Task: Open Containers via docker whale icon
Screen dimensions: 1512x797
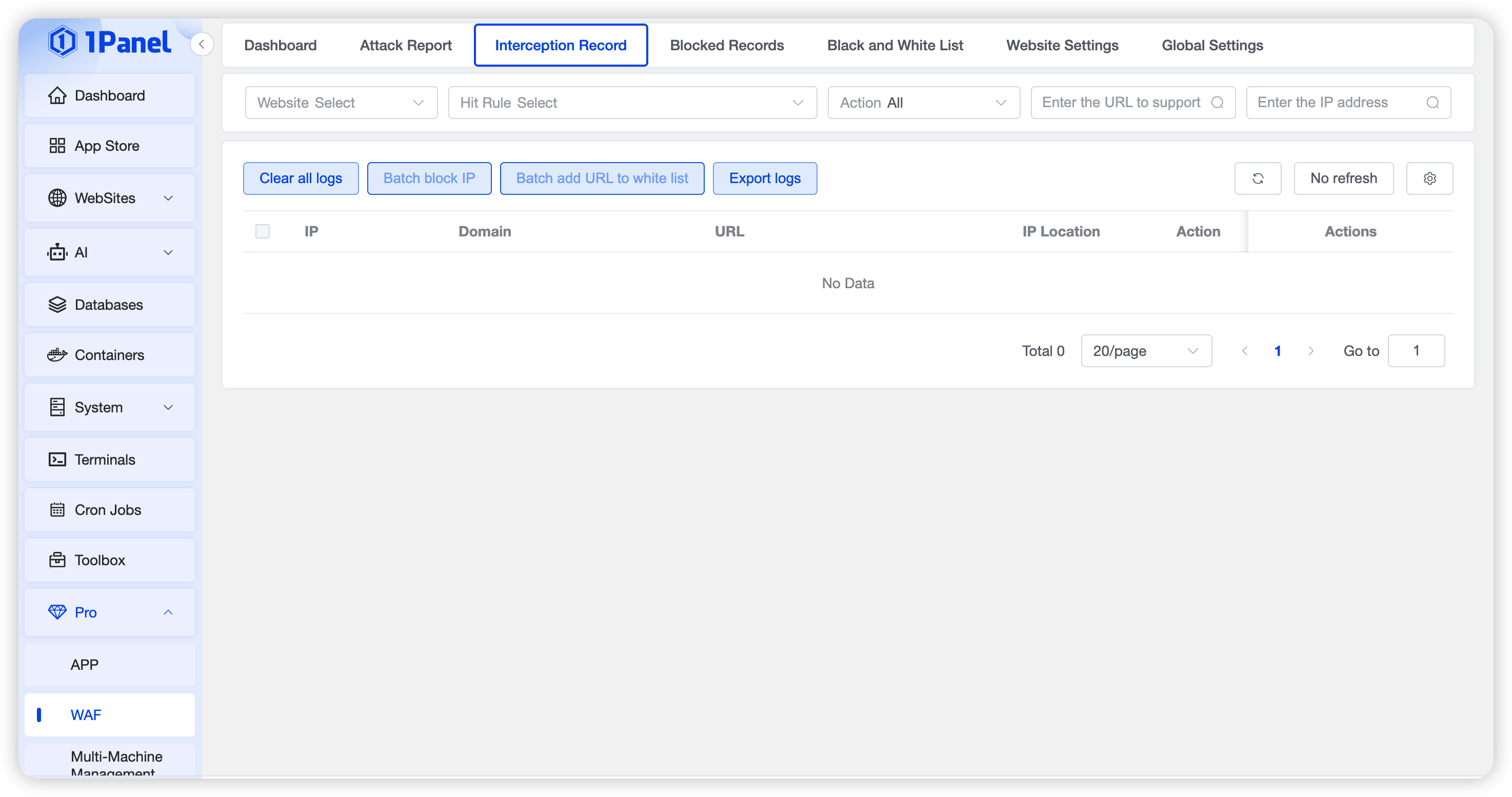Action: coord(57,355)
